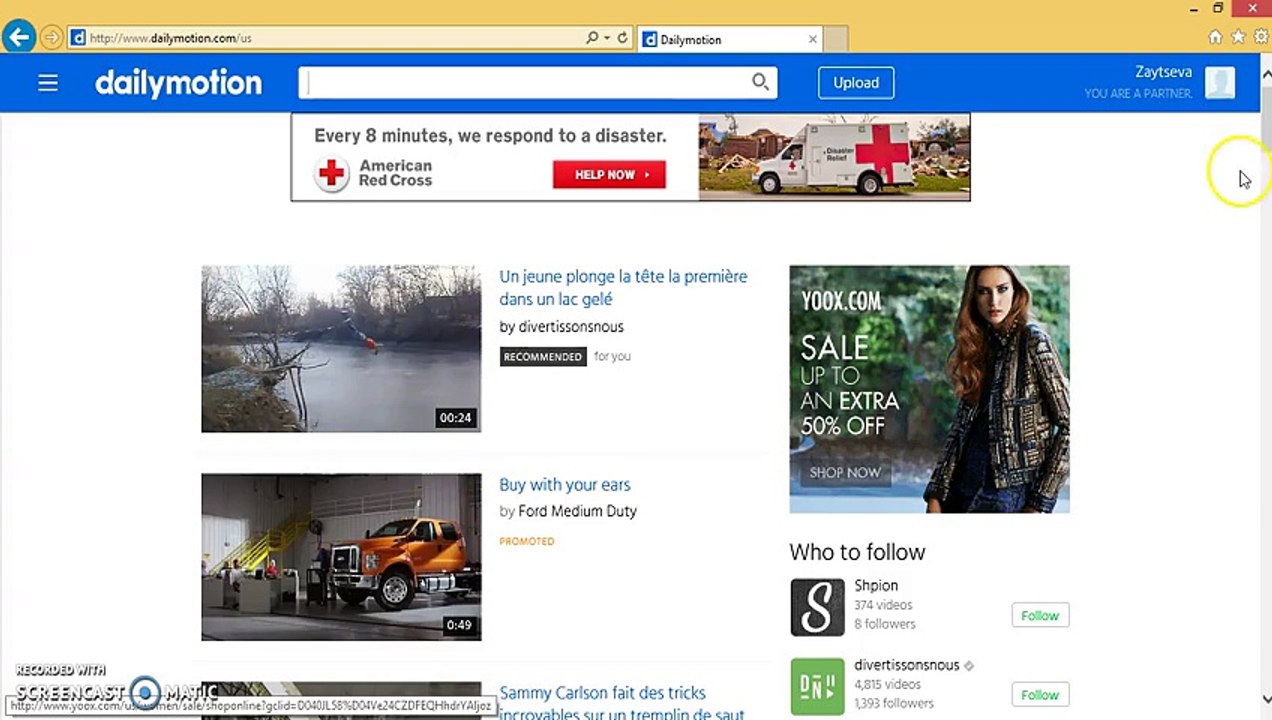This screenshot has height=720, width=1272.
Task: Click the PROMOTED label
Action: pos(527,541)
